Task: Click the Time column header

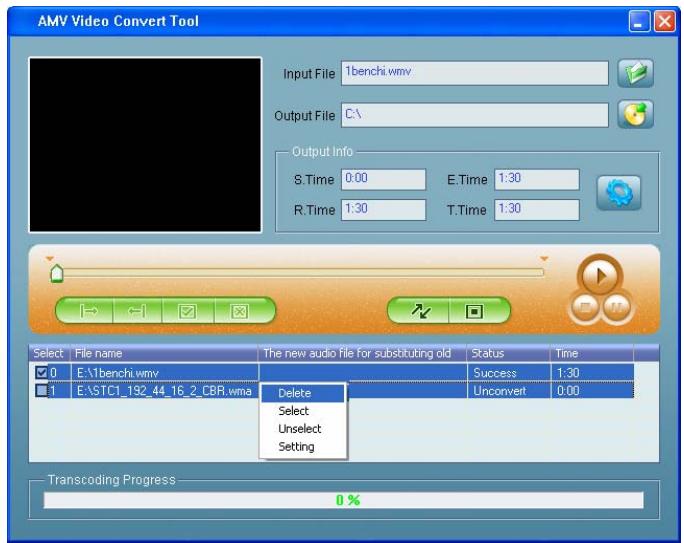Action: (x=592, y=353)
